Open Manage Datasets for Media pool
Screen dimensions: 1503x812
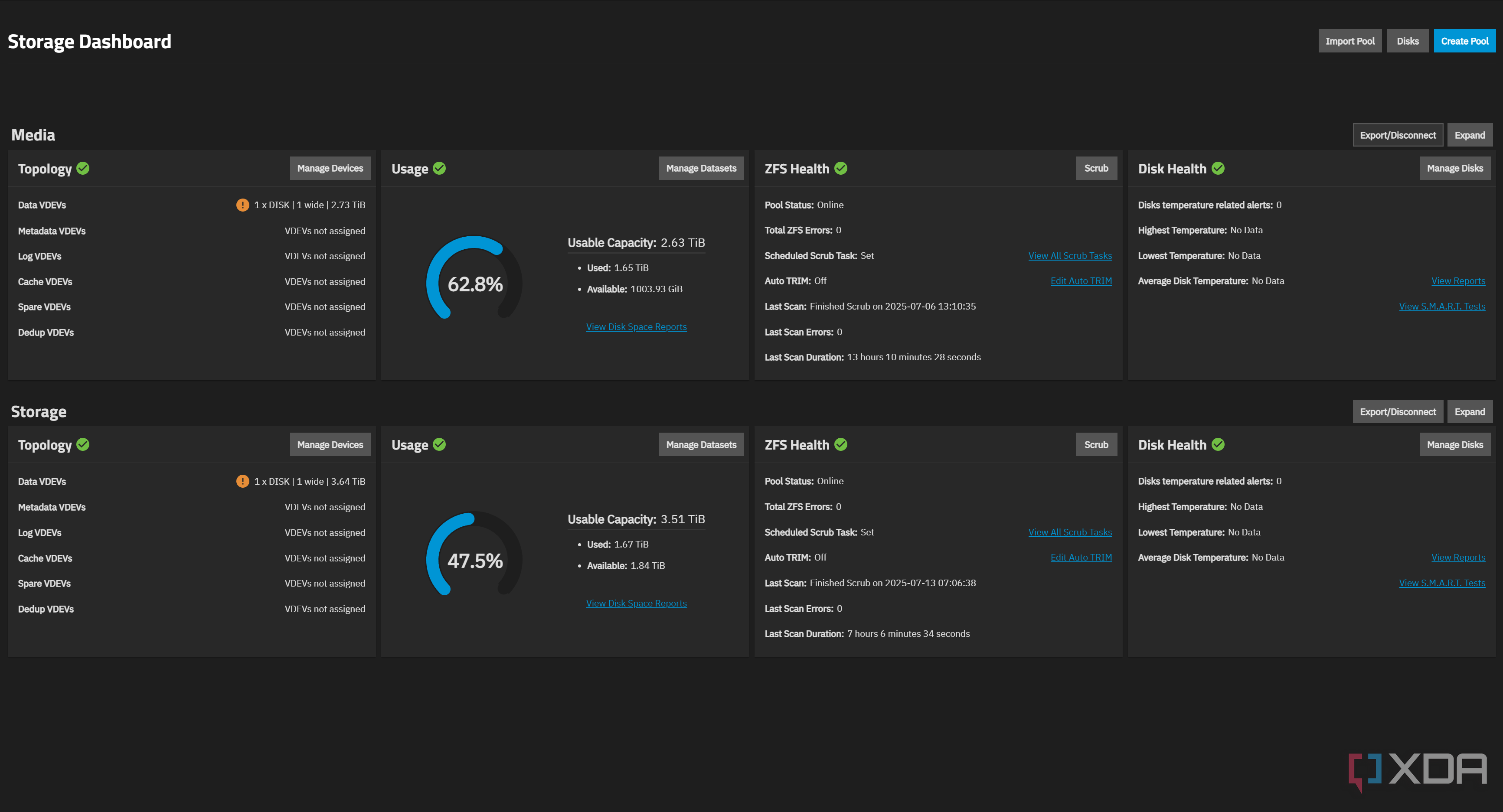[x=701, y=169]
